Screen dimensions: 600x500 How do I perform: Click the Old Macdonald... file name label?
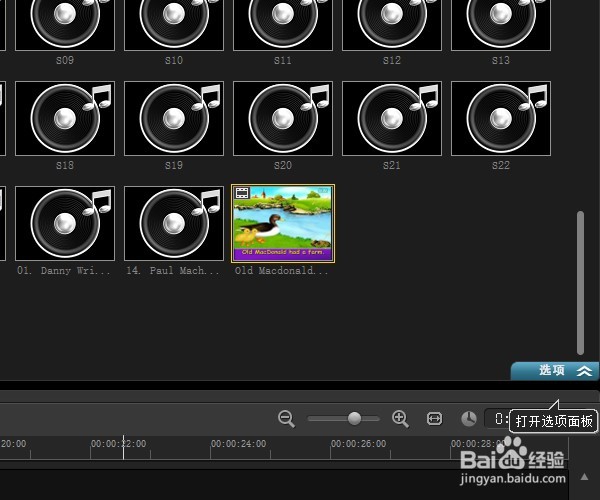[281, 270]
